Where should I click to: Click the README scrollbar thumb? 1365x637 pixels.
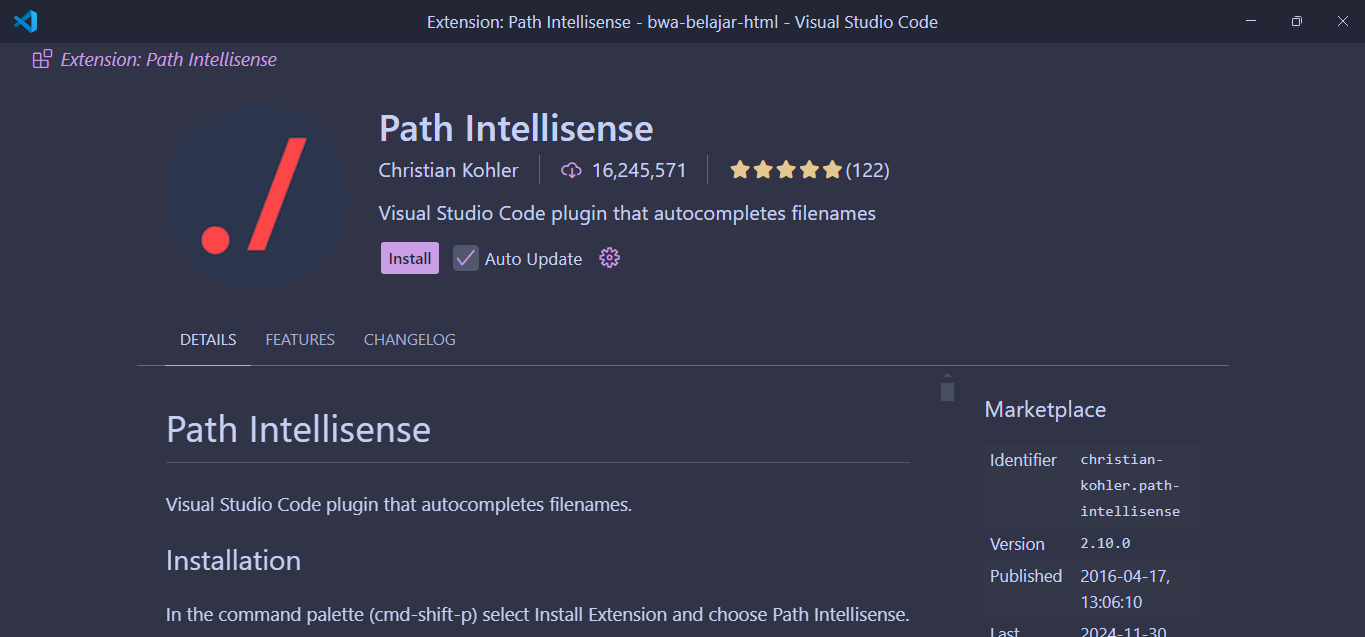point(947,392)
